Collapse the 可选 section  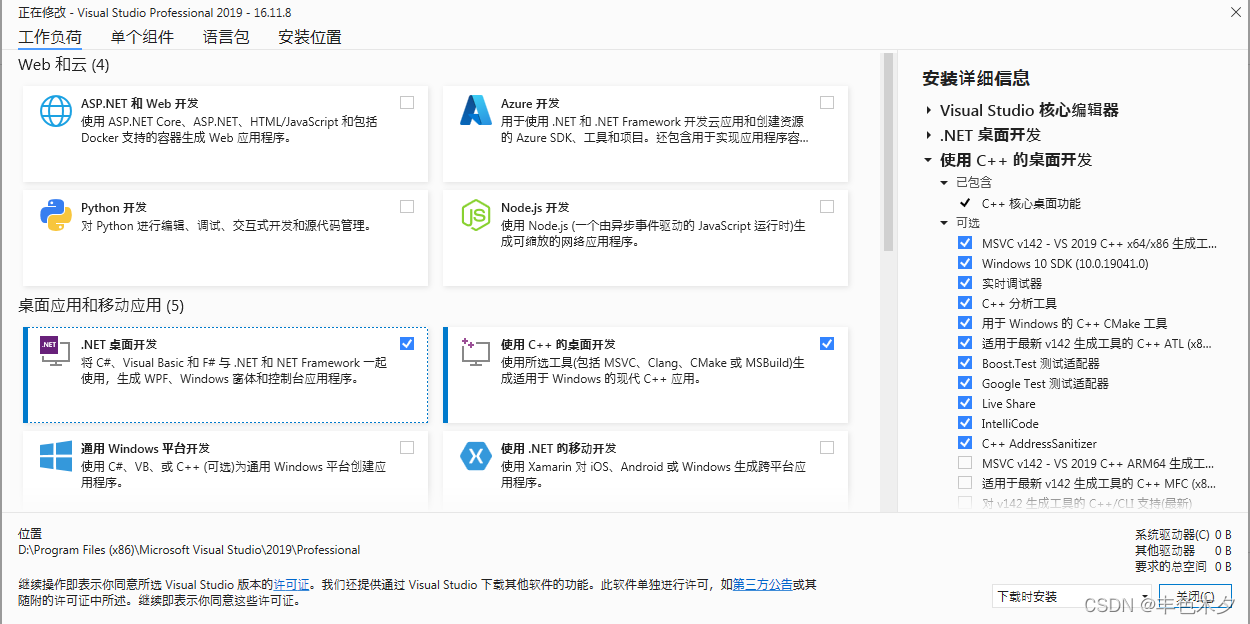pos(944,223)
